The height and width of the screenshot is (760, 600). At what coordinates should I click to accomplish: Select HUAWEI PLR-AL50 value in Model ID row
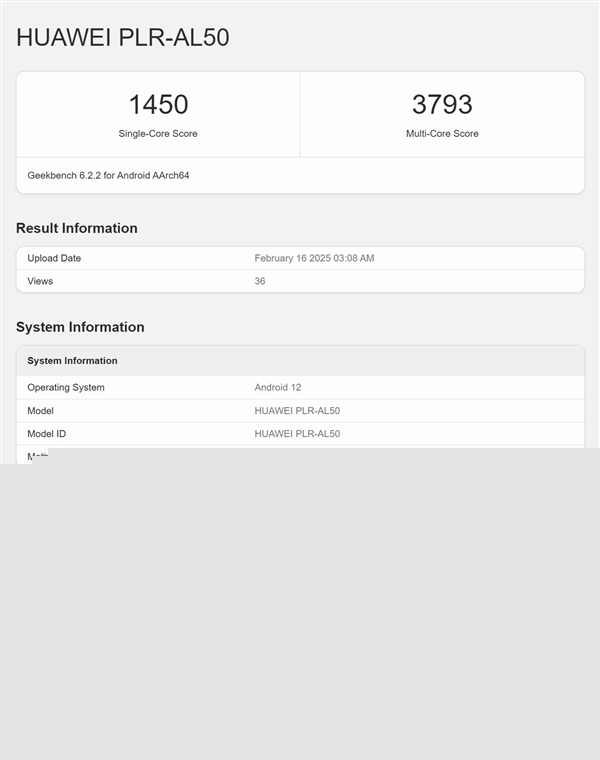click(x=297, y=434)
